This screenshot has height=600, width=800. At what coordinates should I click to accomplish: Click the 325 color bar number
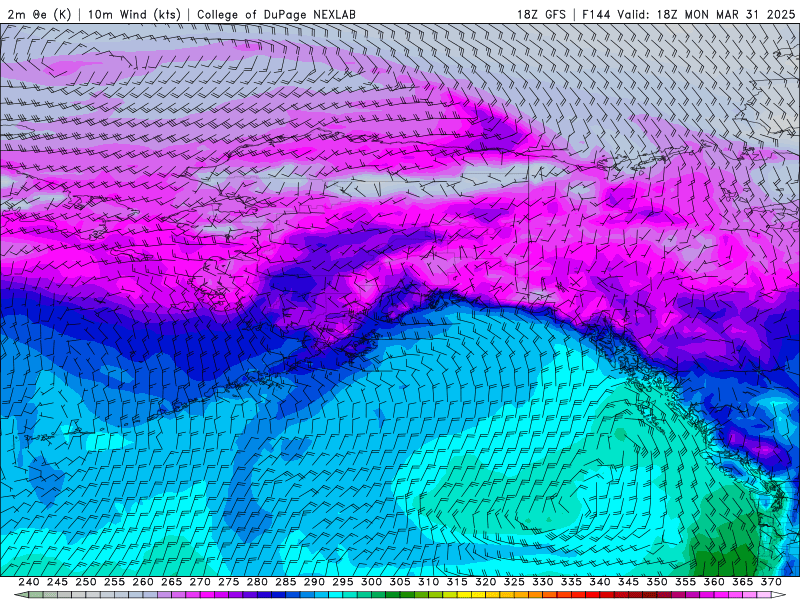click(514, 582)
